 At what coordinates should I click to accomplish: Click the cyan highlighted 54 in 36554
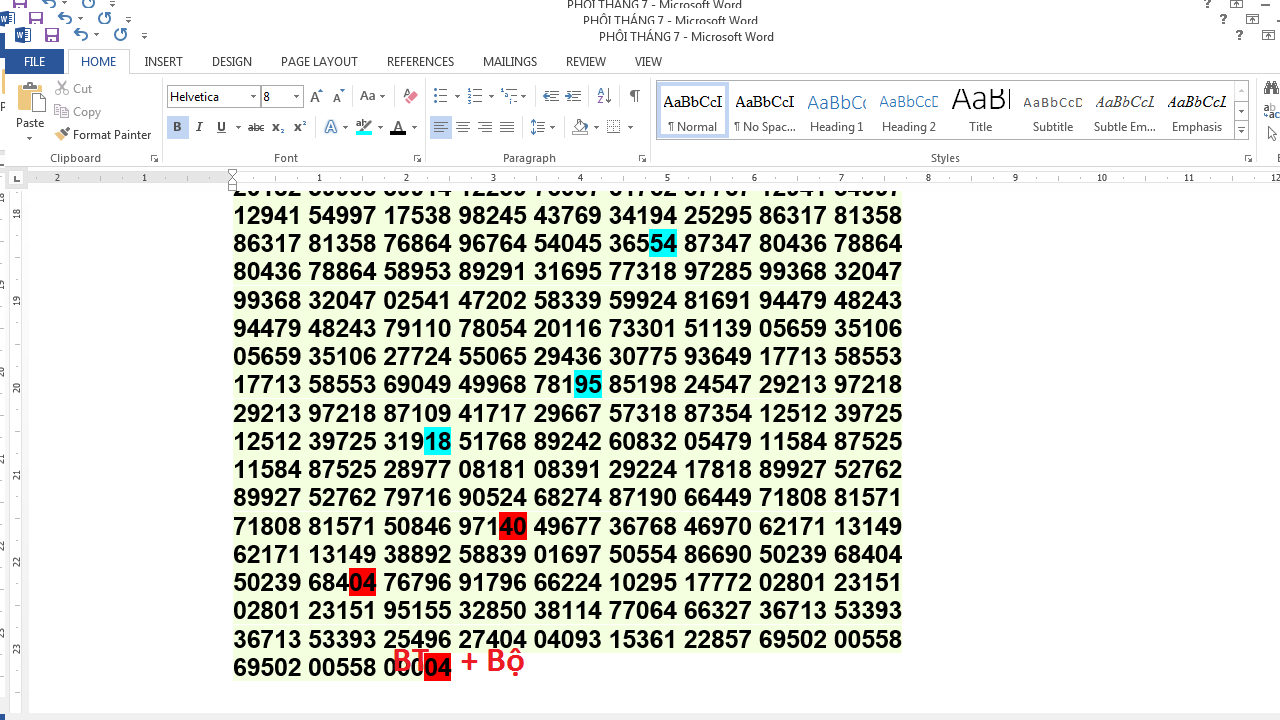coord(663,243)
